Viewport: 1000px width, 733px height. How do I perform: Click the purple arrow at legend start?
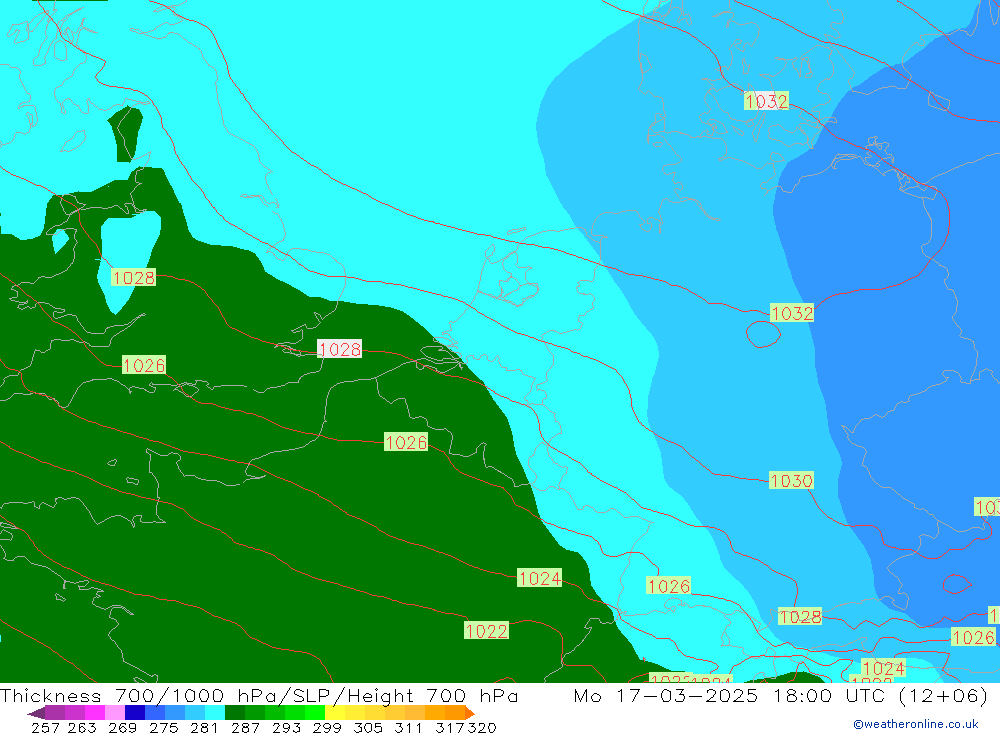click(36, 713)
